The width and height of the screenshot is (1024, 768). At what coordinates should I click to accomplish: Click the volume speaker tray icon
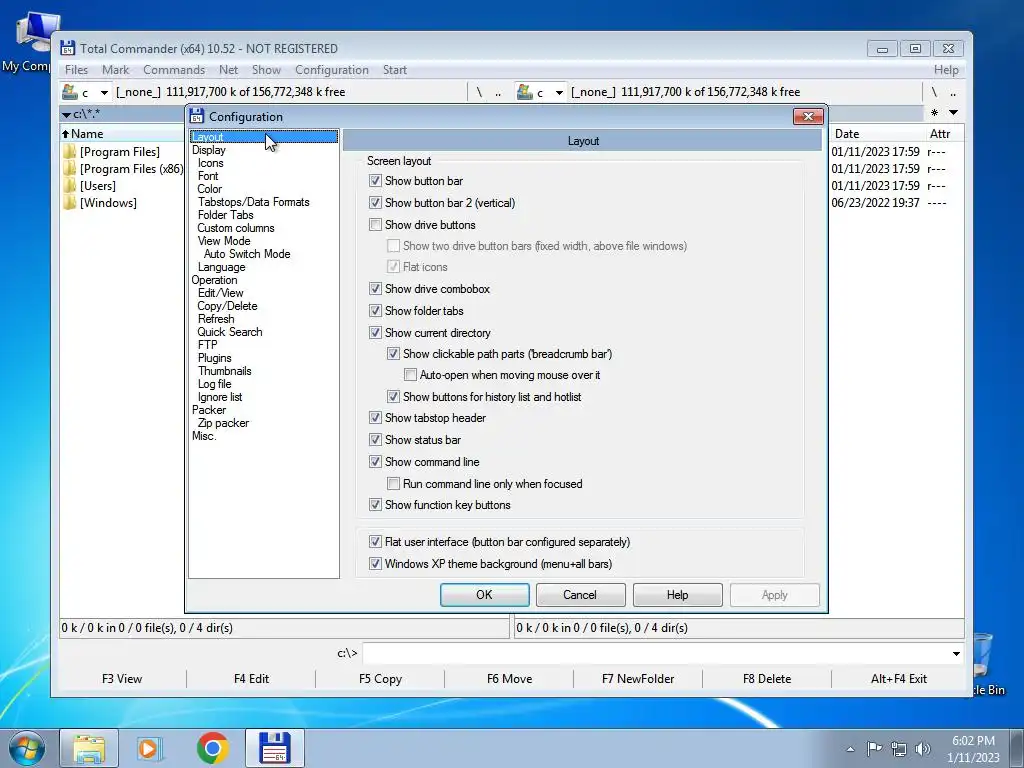[922, 749]
